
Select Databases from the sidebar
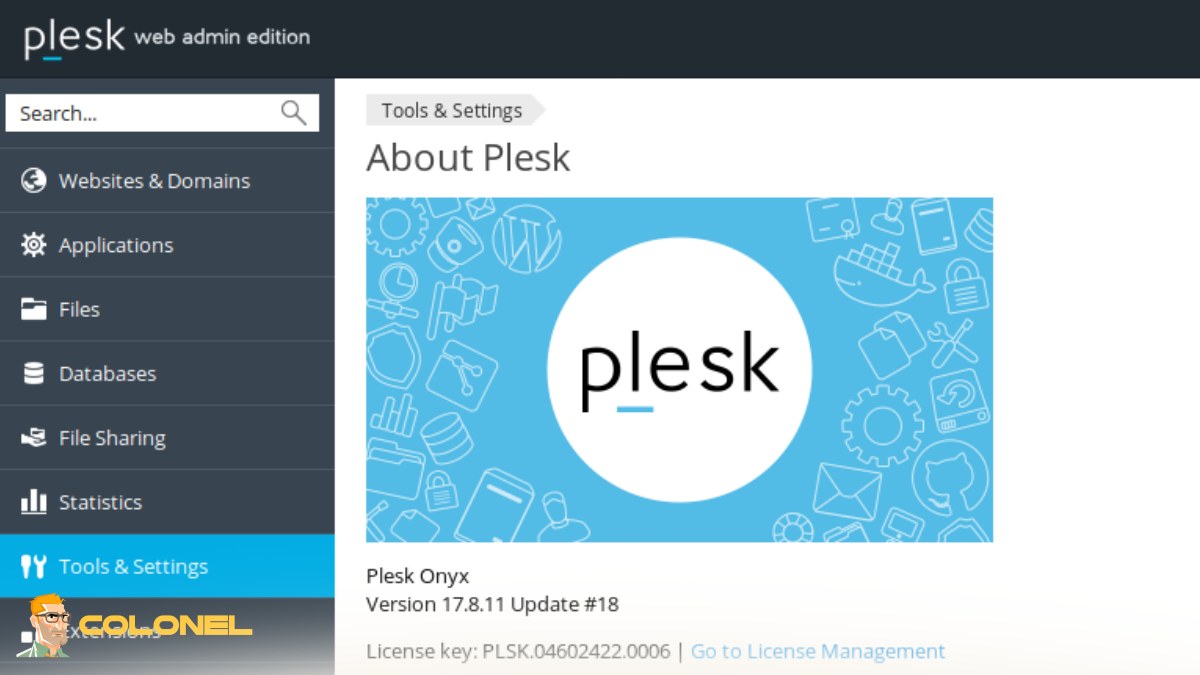tap(108, 373)
